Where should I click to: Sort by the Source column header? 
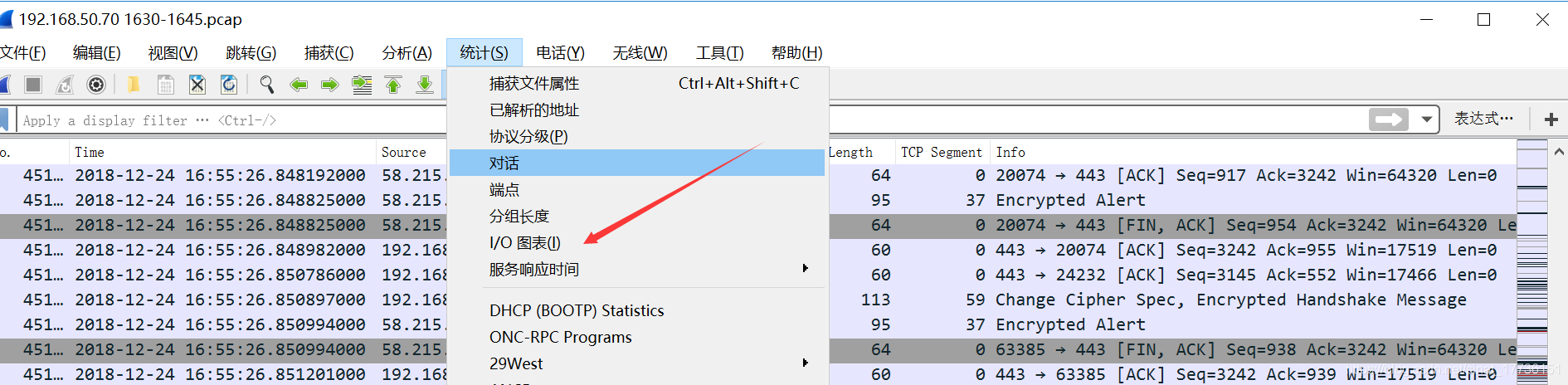click(x=412, y=152)
